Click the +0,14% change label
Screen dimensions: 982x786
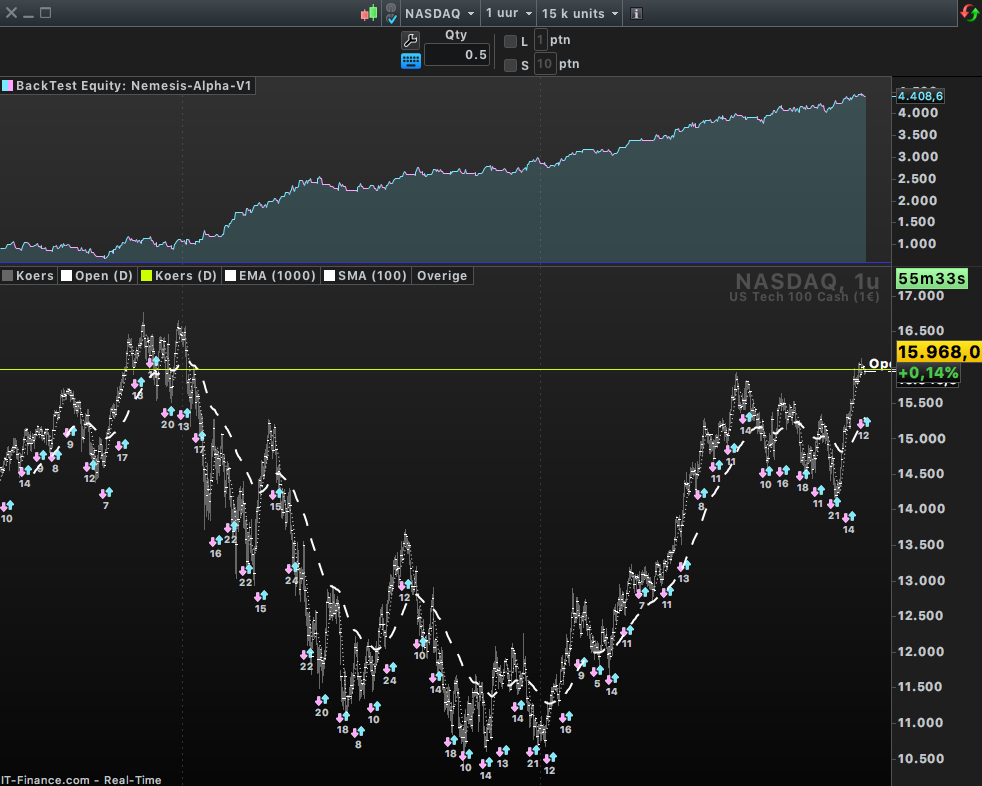928,373
